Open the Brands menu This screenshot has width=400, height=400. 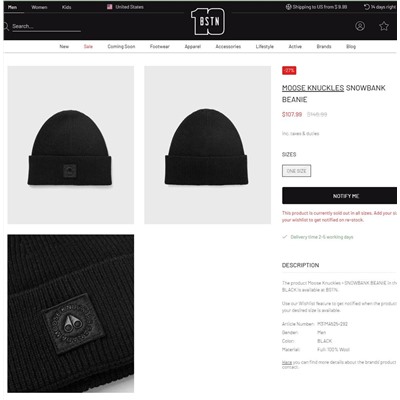pos(324,46)
